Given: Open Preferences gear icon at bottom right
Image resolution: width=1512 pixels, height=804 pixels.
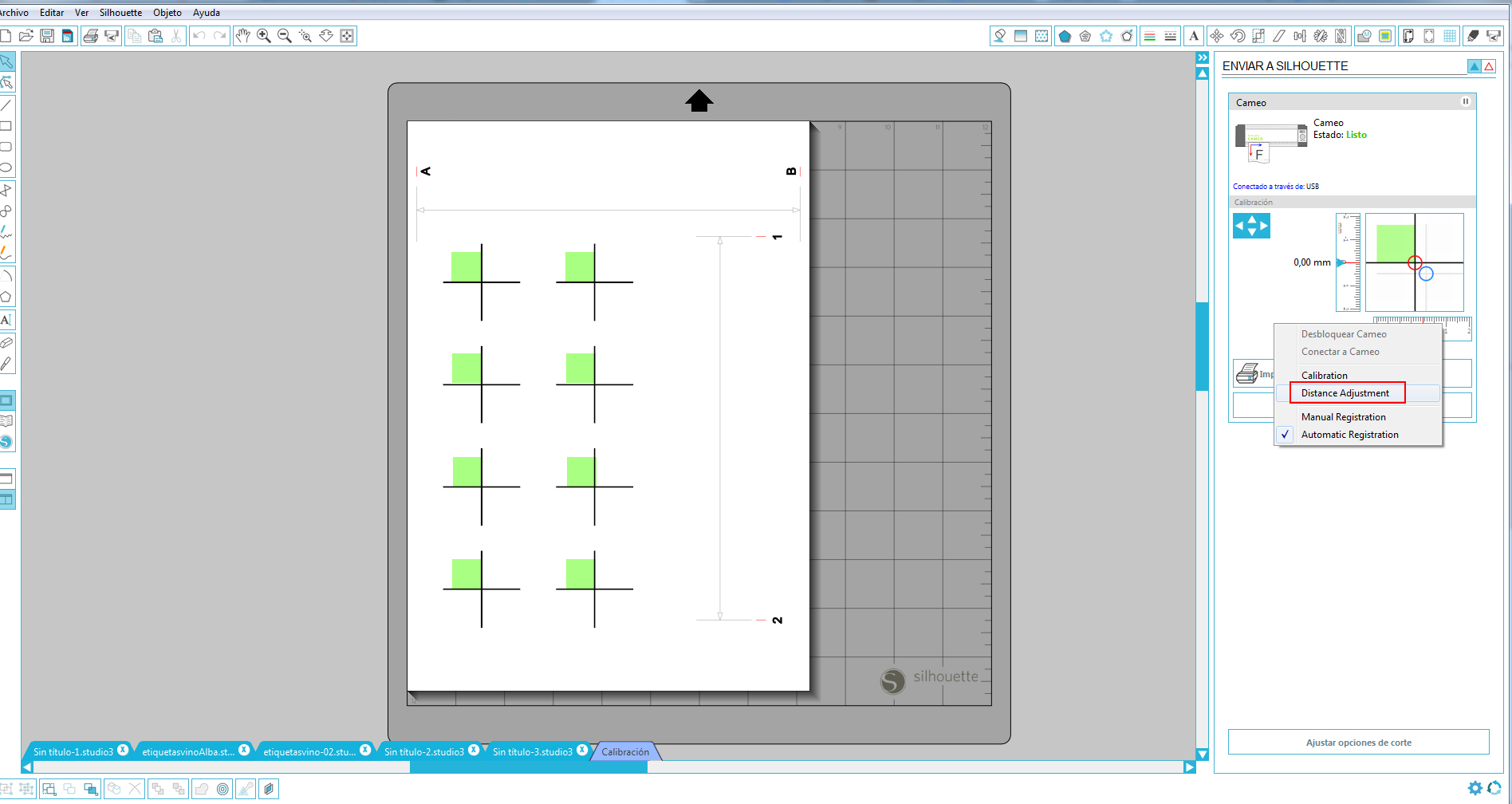Looking at the screenshot, I should tap(1475, 788).
